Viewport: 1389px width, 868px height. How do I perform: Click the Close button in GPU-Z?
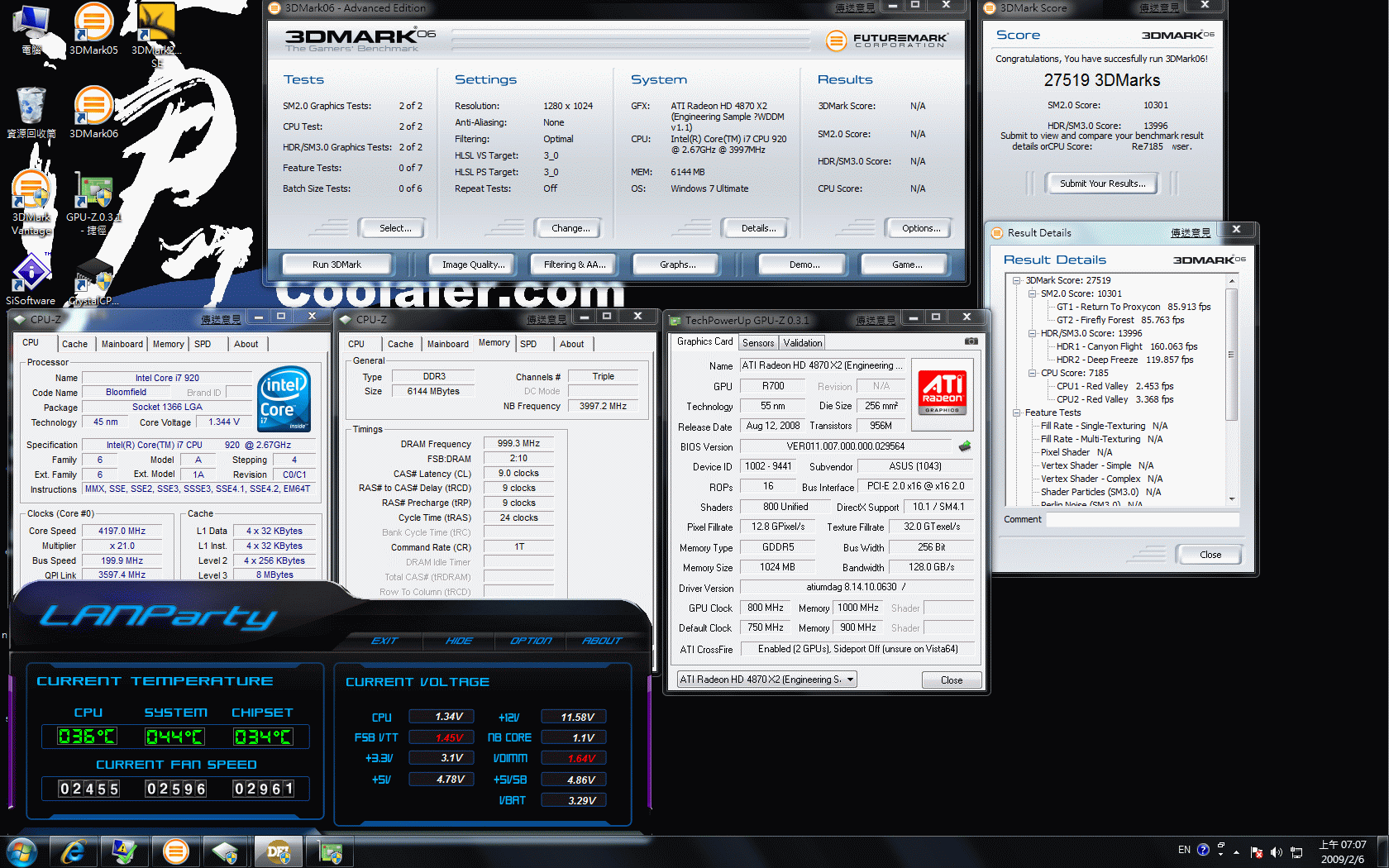coord(952,680)
